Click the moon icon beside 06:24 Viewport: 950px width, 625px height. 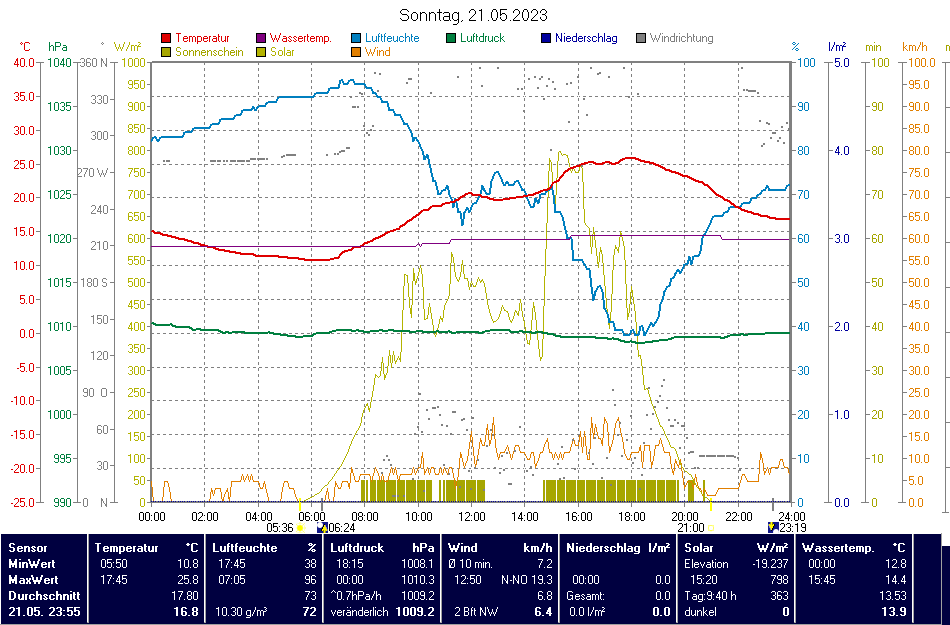tap(322, 527)
